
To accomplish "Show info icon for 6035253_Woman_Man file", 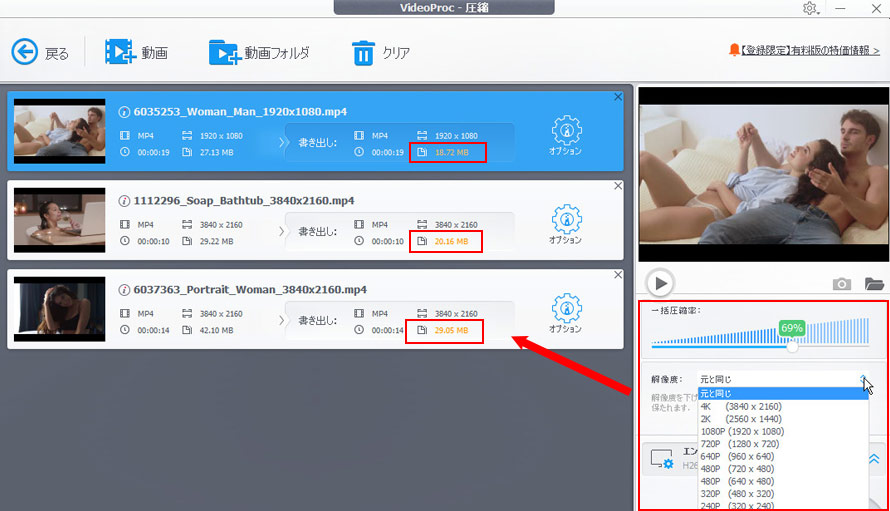I will click(124, 112).
